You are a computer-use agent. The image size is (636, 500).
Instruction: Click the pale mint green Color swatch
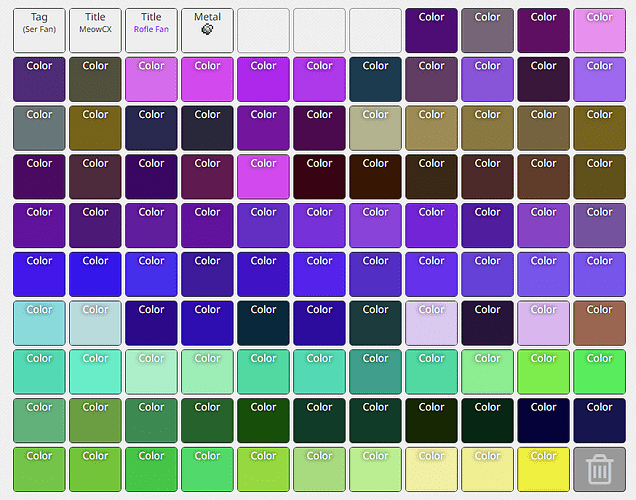151,372
